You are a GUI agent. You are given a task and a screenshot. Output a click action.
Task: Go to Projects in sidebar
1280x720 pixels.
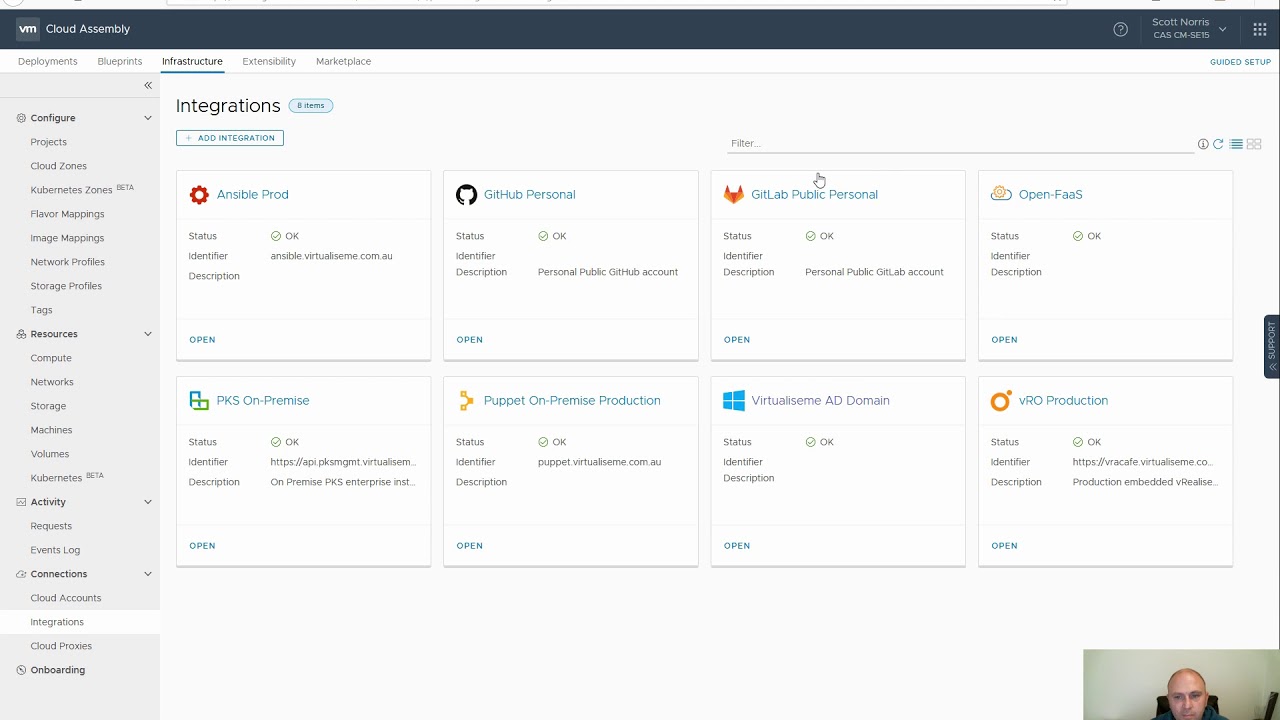click(x=48, y=142)
